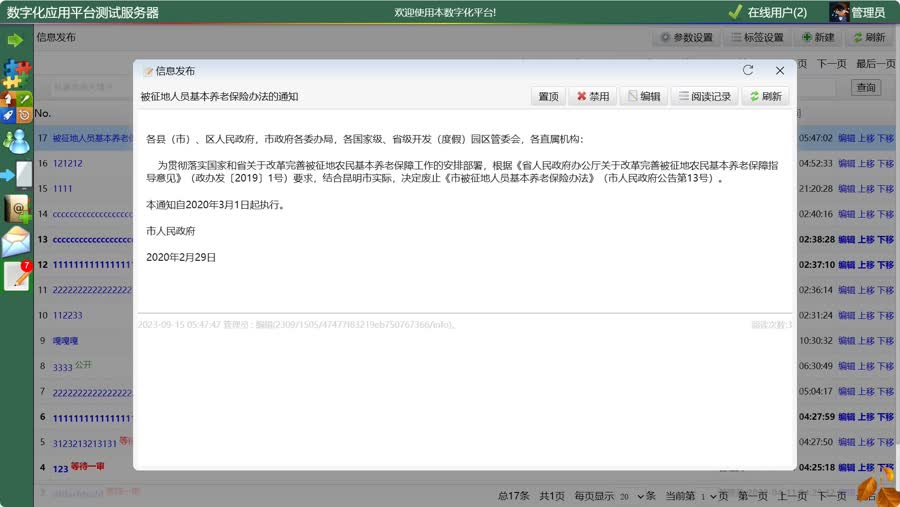Expand the per-page display count dropdown
The image size is (900, 507).
(x=627, y=496)
